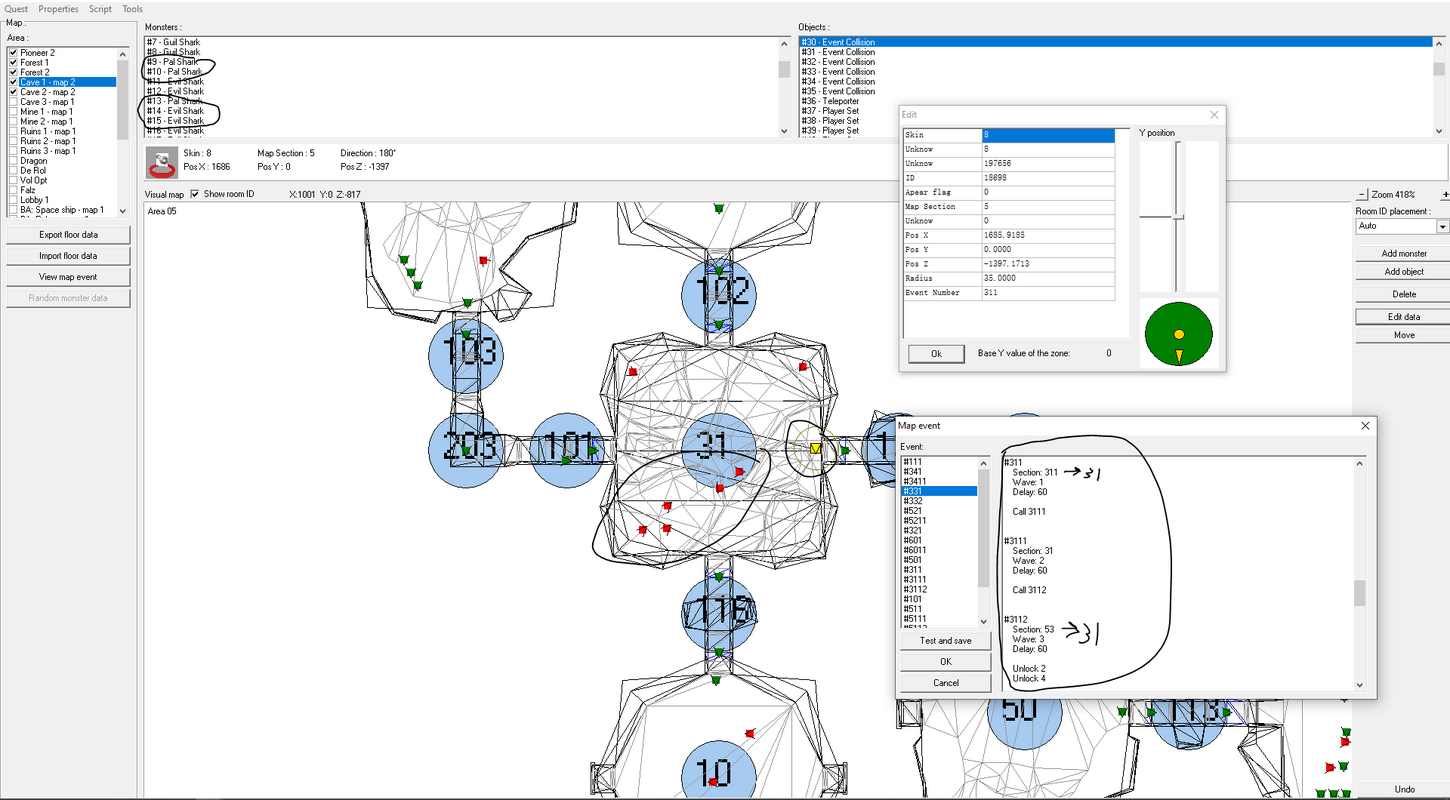
Task: Open the Quest menu
Action: (17, 9)
